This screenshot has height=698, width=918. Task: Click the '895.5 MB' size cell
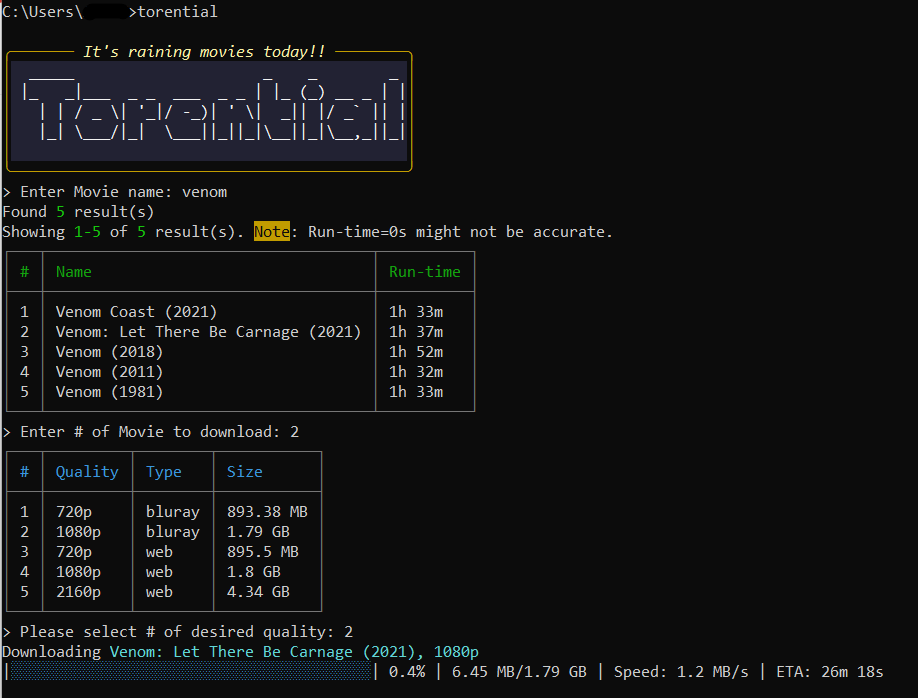click(x=263, y=552)
